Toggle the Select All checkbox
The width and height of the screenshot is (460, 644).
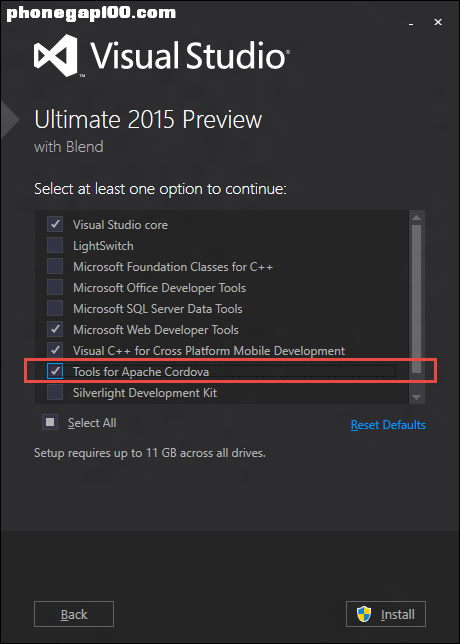point(50,423)
